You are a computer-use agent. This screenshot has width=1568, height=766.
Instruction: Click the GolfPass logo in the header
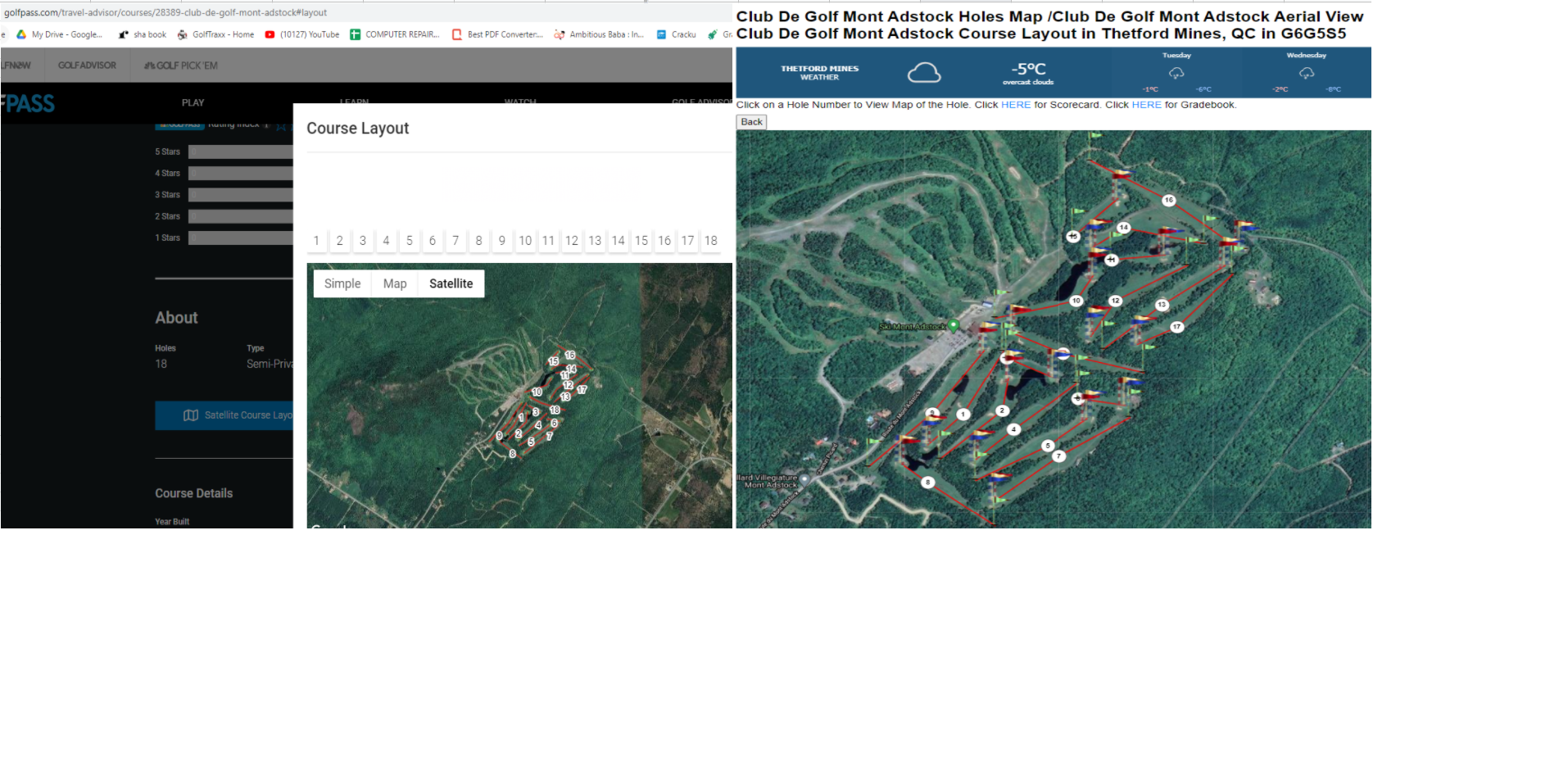[x=28, y=103]
